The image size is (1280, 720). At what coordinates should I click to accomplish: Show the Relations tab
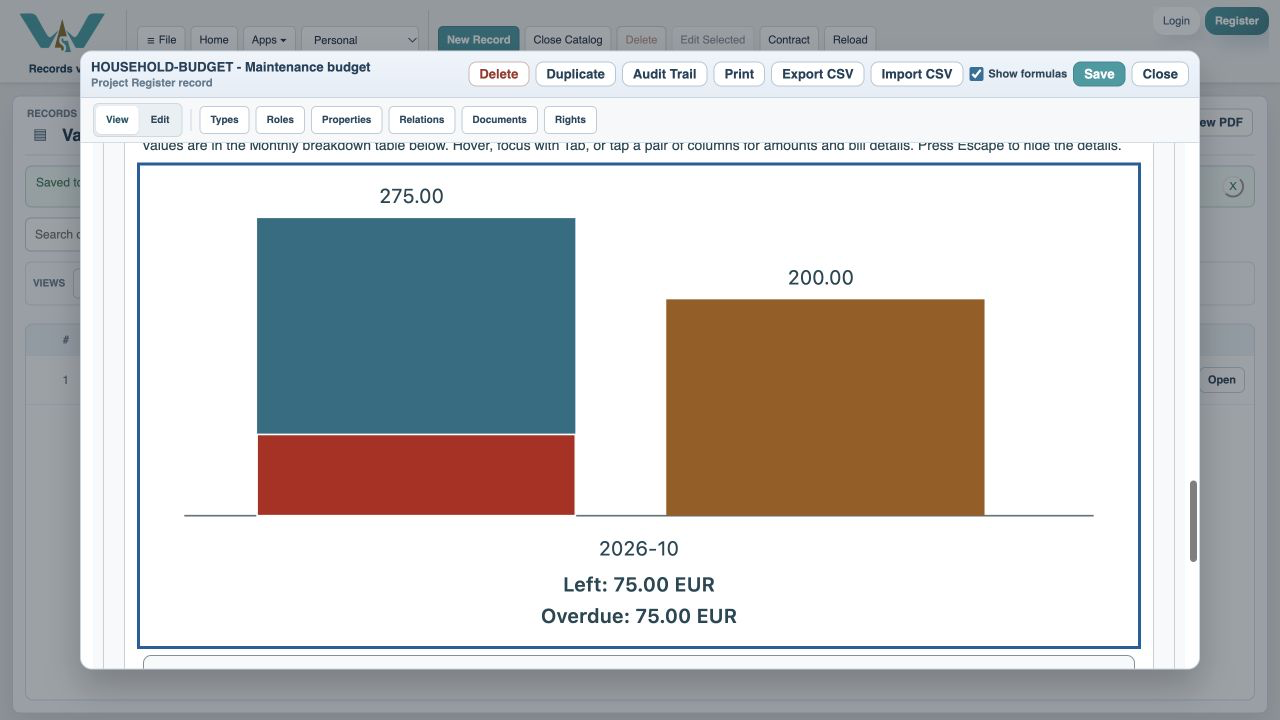tap(422, 120)
